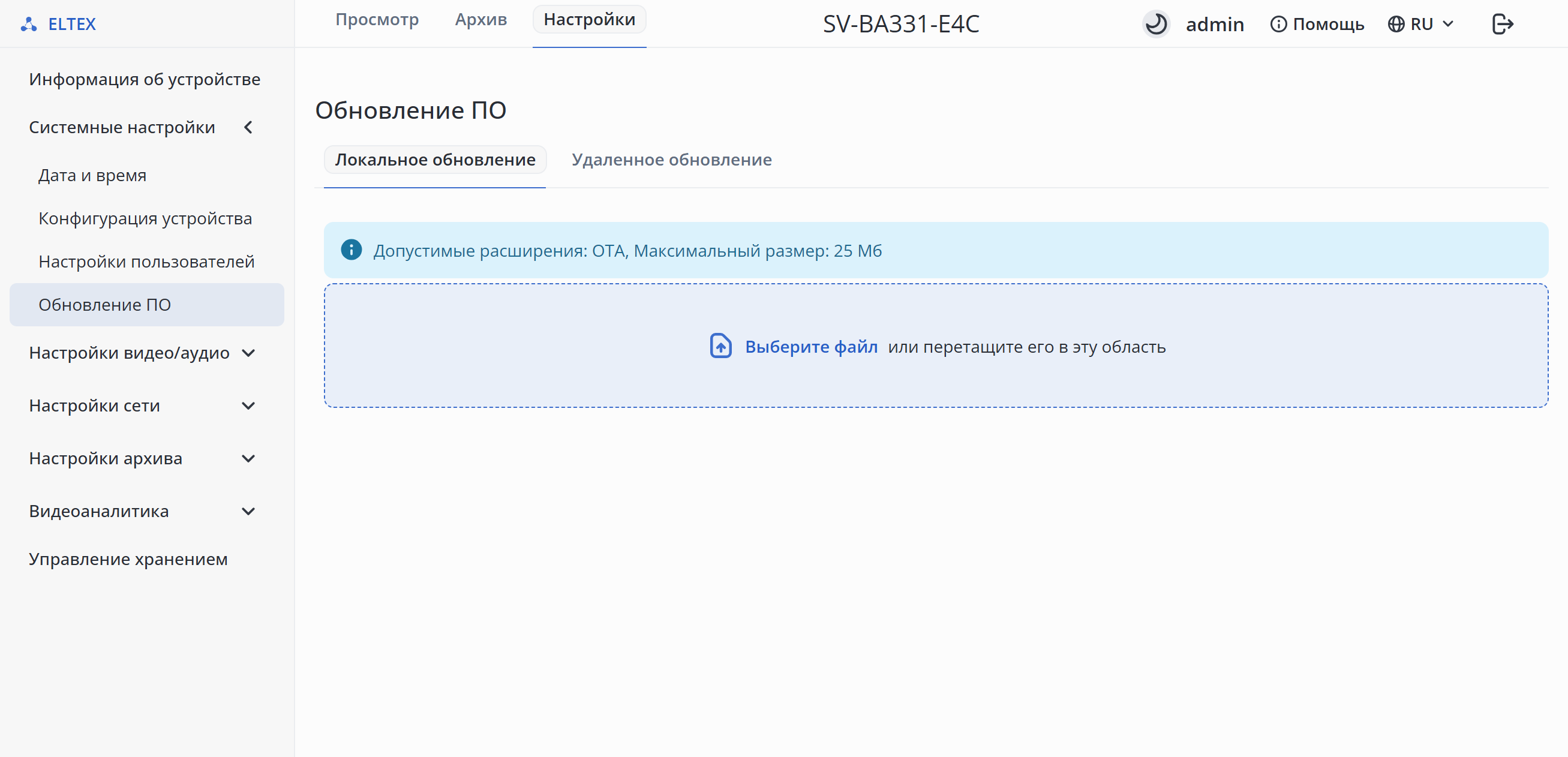Screen dimensions: 1568x757
Task: Open the RU language dropdown
Action: [x=1420, y=25]
